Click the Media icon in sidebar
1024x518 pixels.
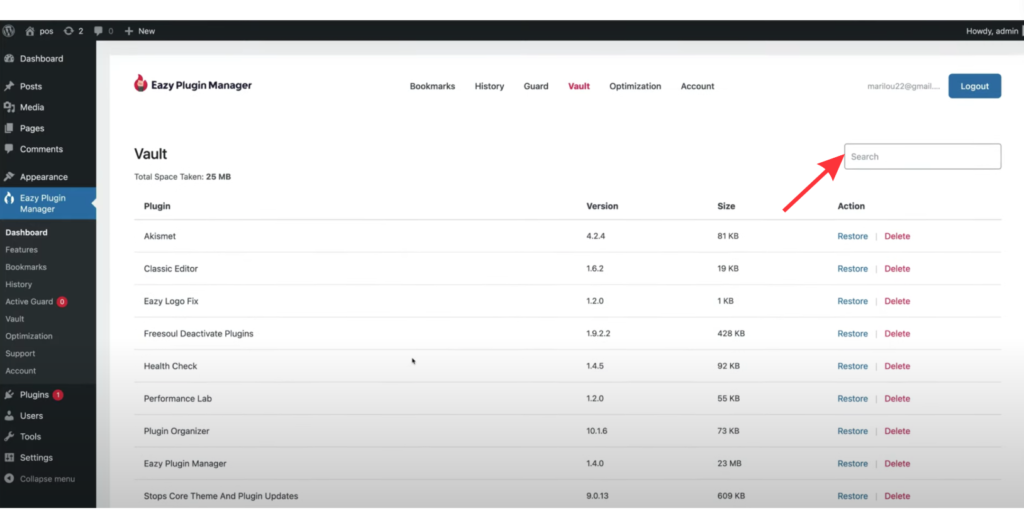coord(9,107)
